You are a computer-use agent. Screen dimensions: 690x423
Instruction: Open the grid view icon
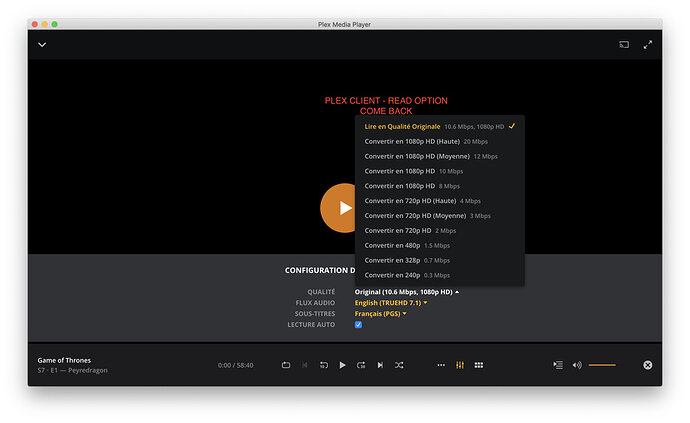(x=479, y=365)
